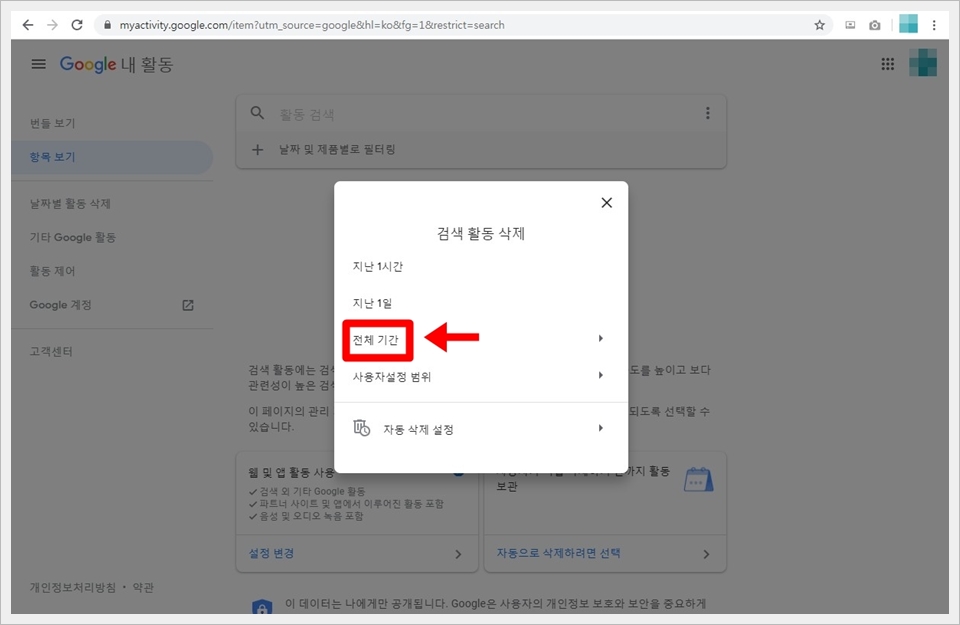Click the external link icon by Google 계정

188,305
